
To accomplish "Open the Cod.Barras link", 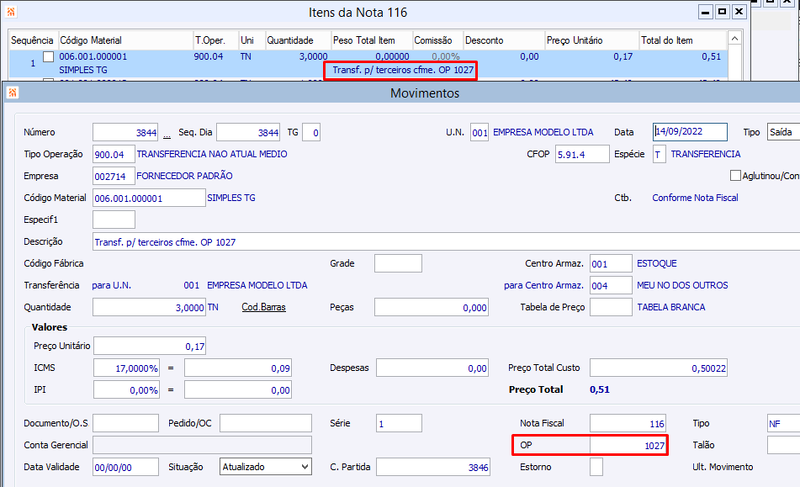I will coord(263,307).
